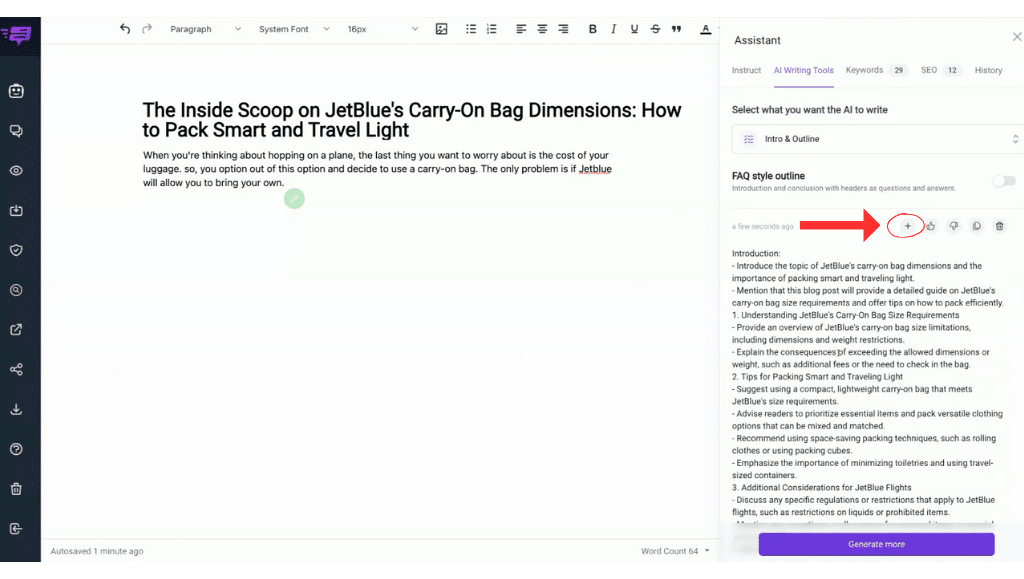Click the Keywords count badge 29

coord(899,70)
